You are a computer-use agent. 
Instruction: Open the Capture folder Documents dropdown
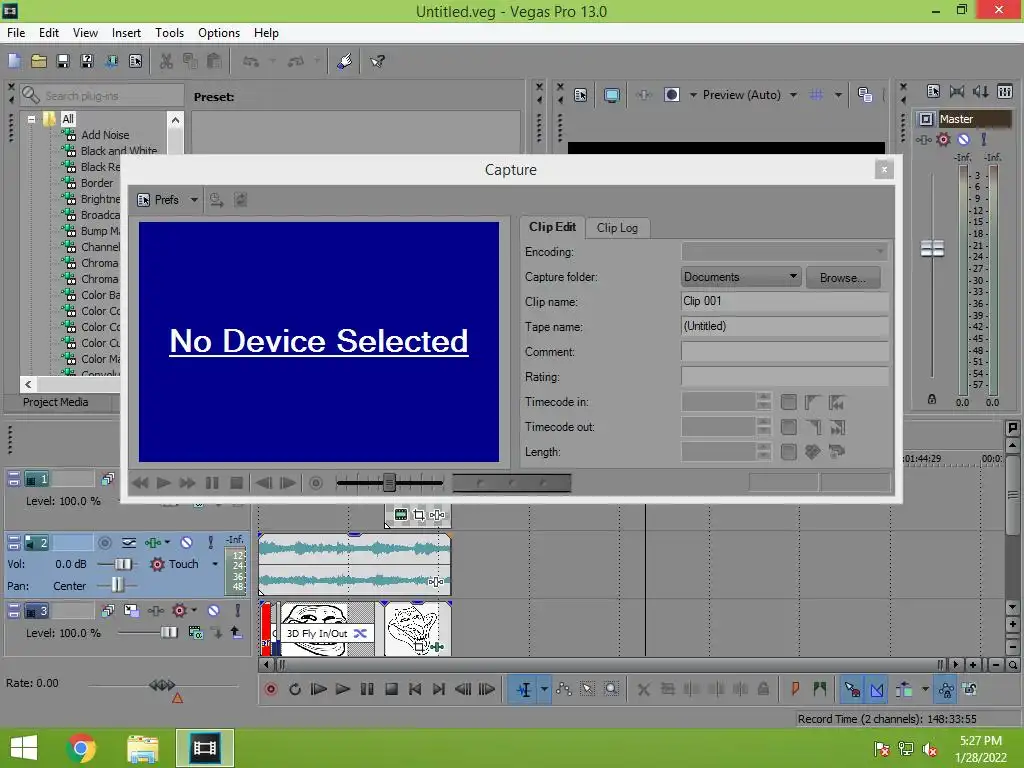741,277
